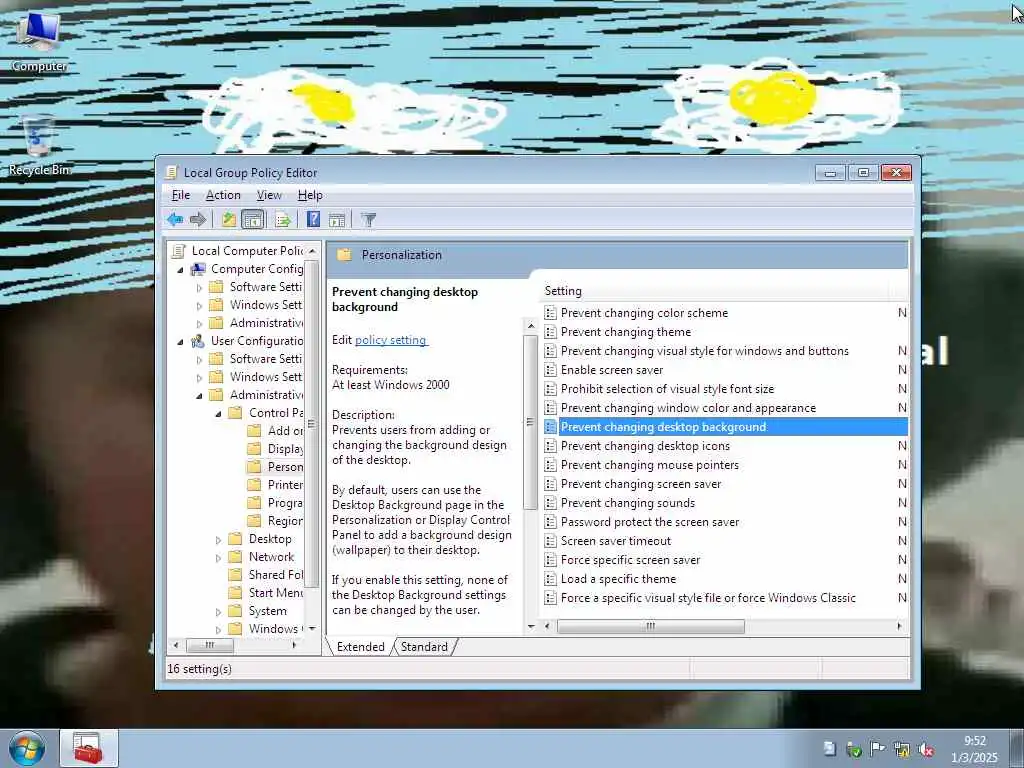Image resolution: width=1024 pixels, height=768 pixels.
Task: Select Prevent changing mouse pointers setting
Action: (650, 465)
